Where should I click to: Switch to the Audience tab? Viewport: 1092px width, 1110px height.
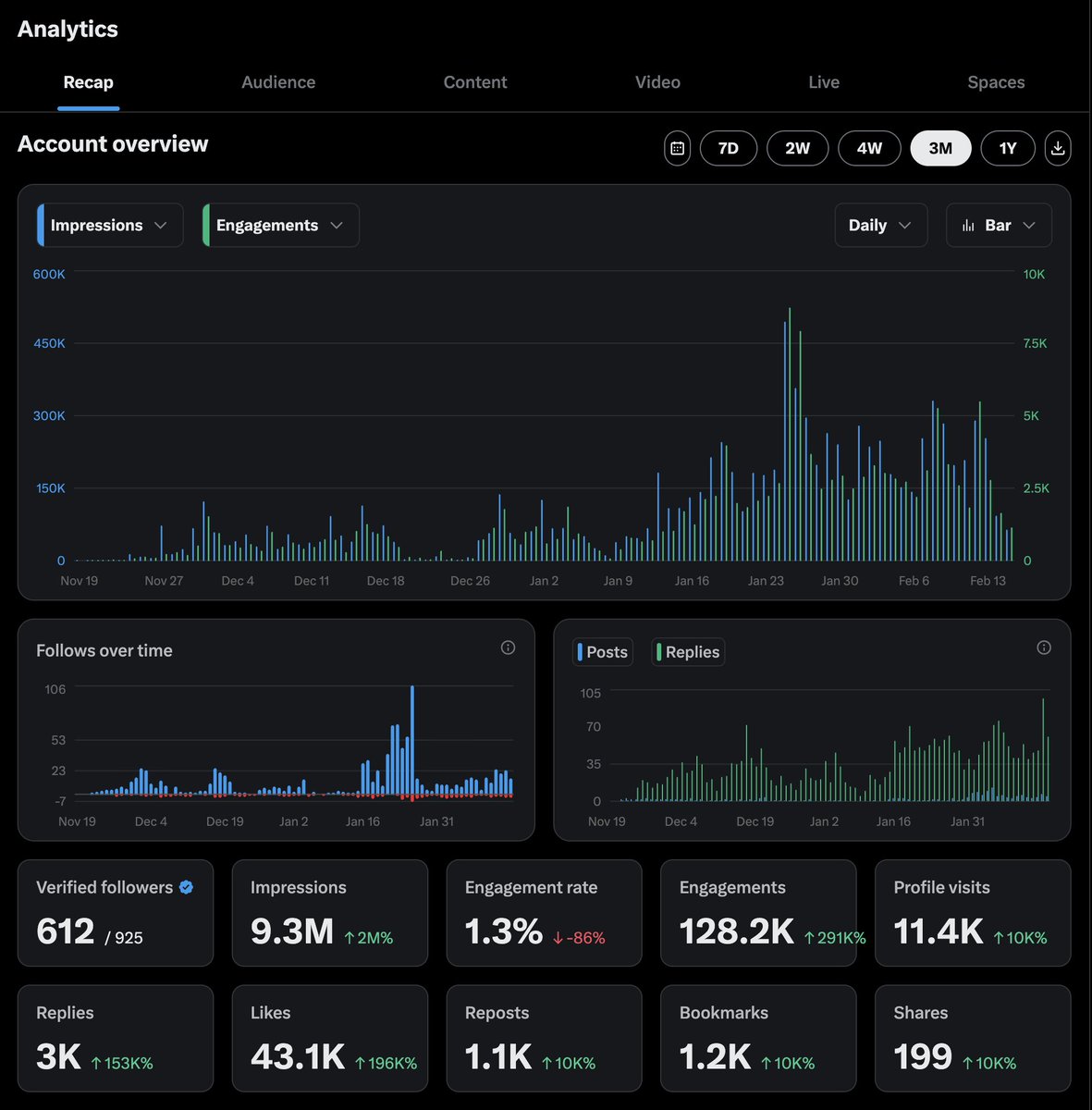278,82
